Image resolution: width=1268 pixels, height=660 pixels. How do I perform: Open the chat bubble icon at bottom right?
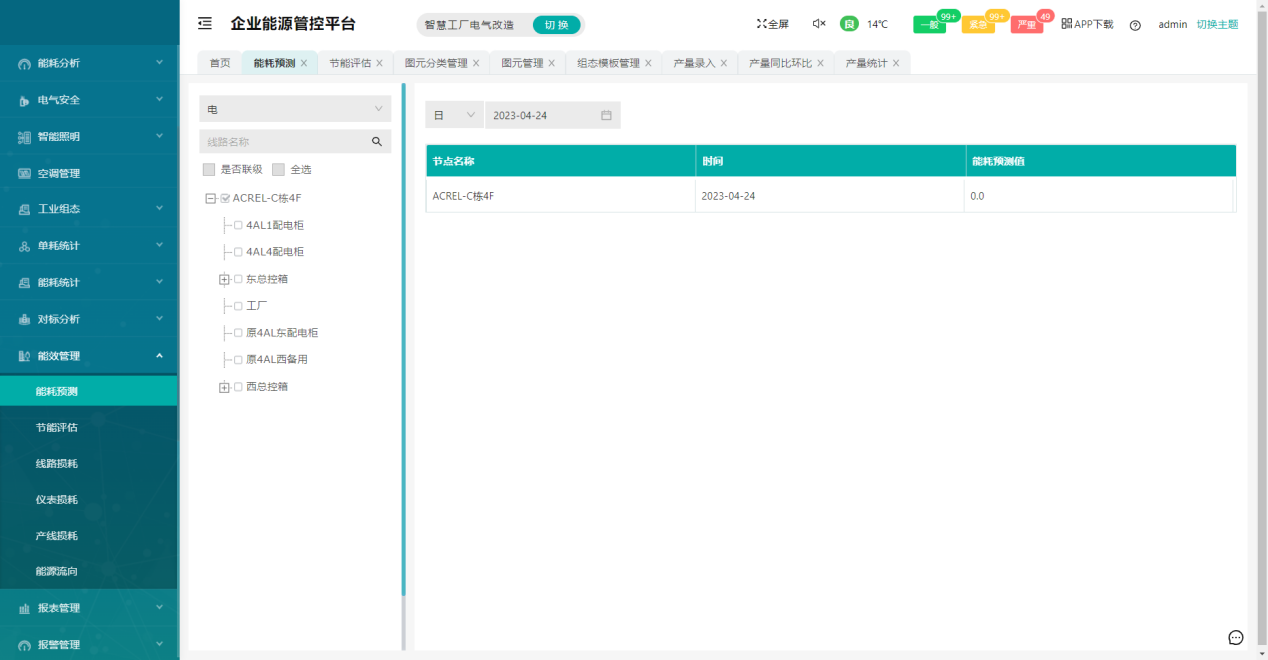point(1236,638)
